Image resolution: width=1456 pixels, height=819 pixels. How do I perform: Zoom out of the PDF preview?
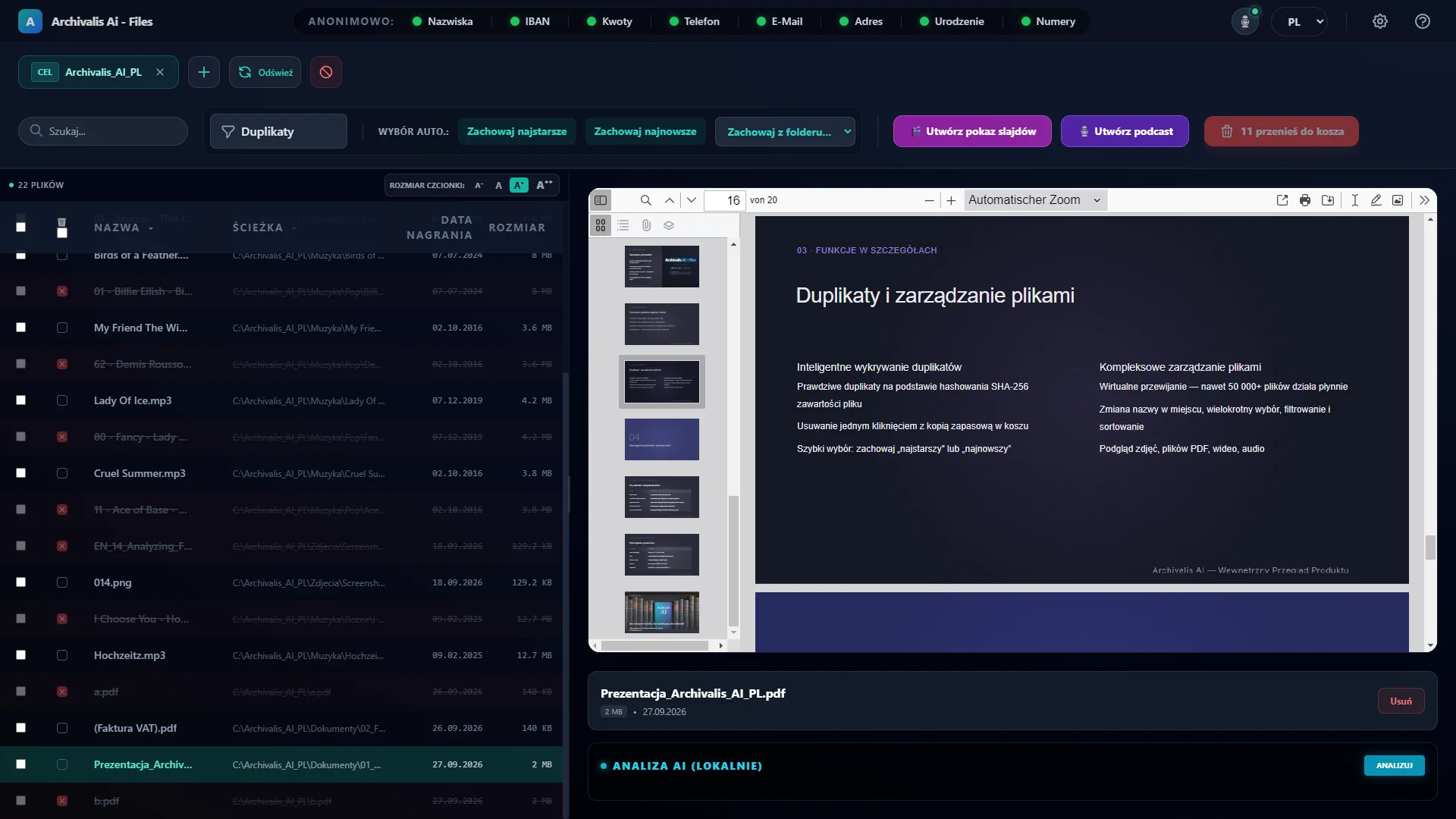(929, 200)
